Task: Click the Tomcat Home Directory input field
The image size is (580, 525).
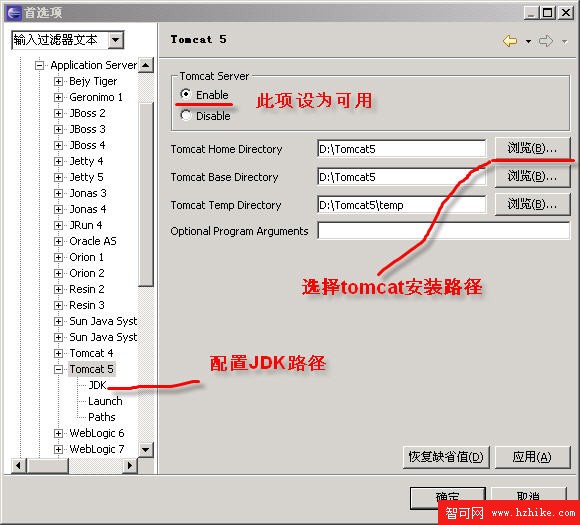Action: (x=401, y=149)
